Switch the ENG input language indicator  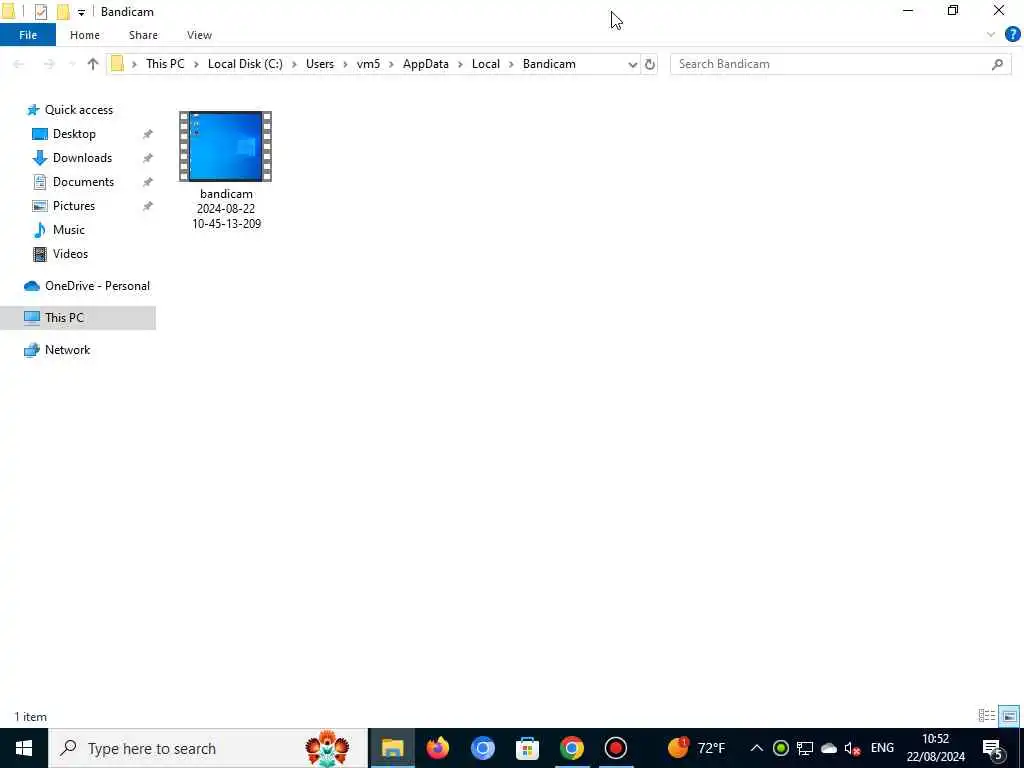(x=882, y=748)
